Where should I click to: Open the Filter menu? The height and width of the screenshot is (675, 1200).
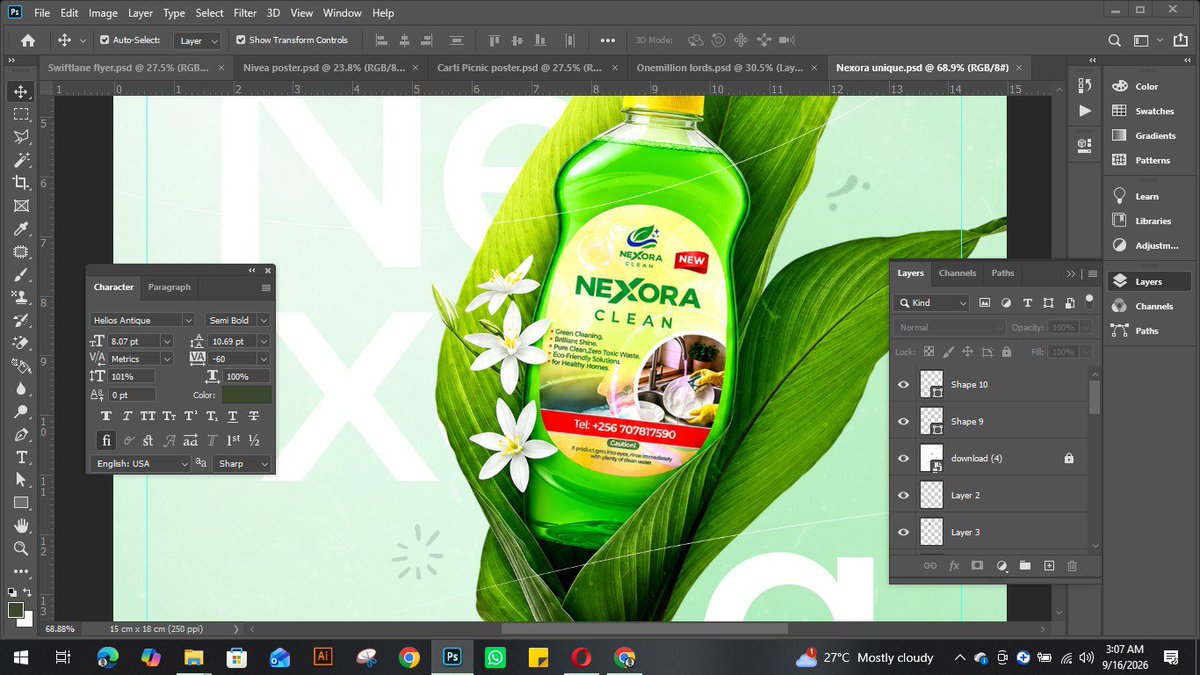245,14
